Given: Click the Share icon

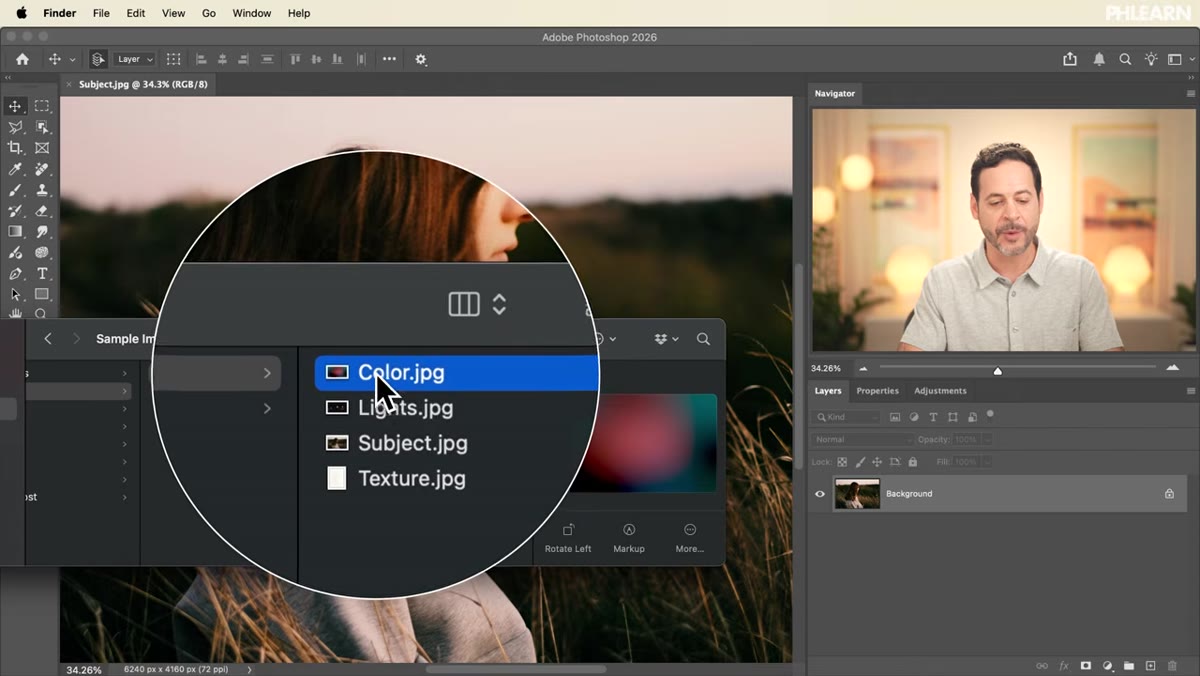Looking at the screenshot, I should pos(1070,59).
